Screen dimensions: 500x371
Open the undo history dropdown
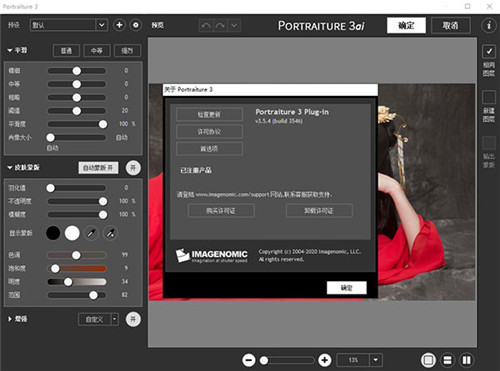(x=234, y=25)
